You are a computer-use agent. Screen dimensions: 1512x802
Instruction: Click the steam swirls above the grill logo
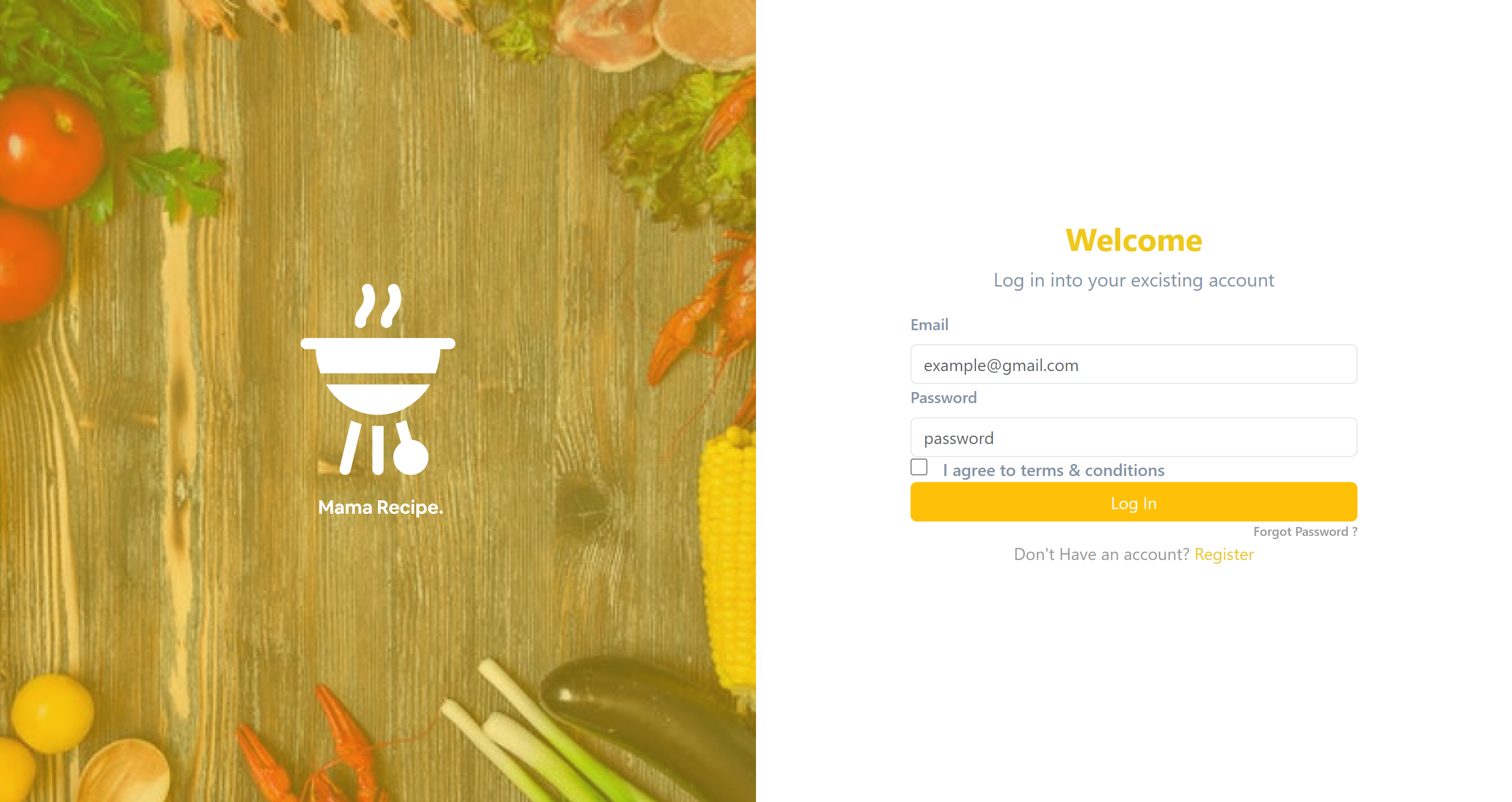pos(379,305)
